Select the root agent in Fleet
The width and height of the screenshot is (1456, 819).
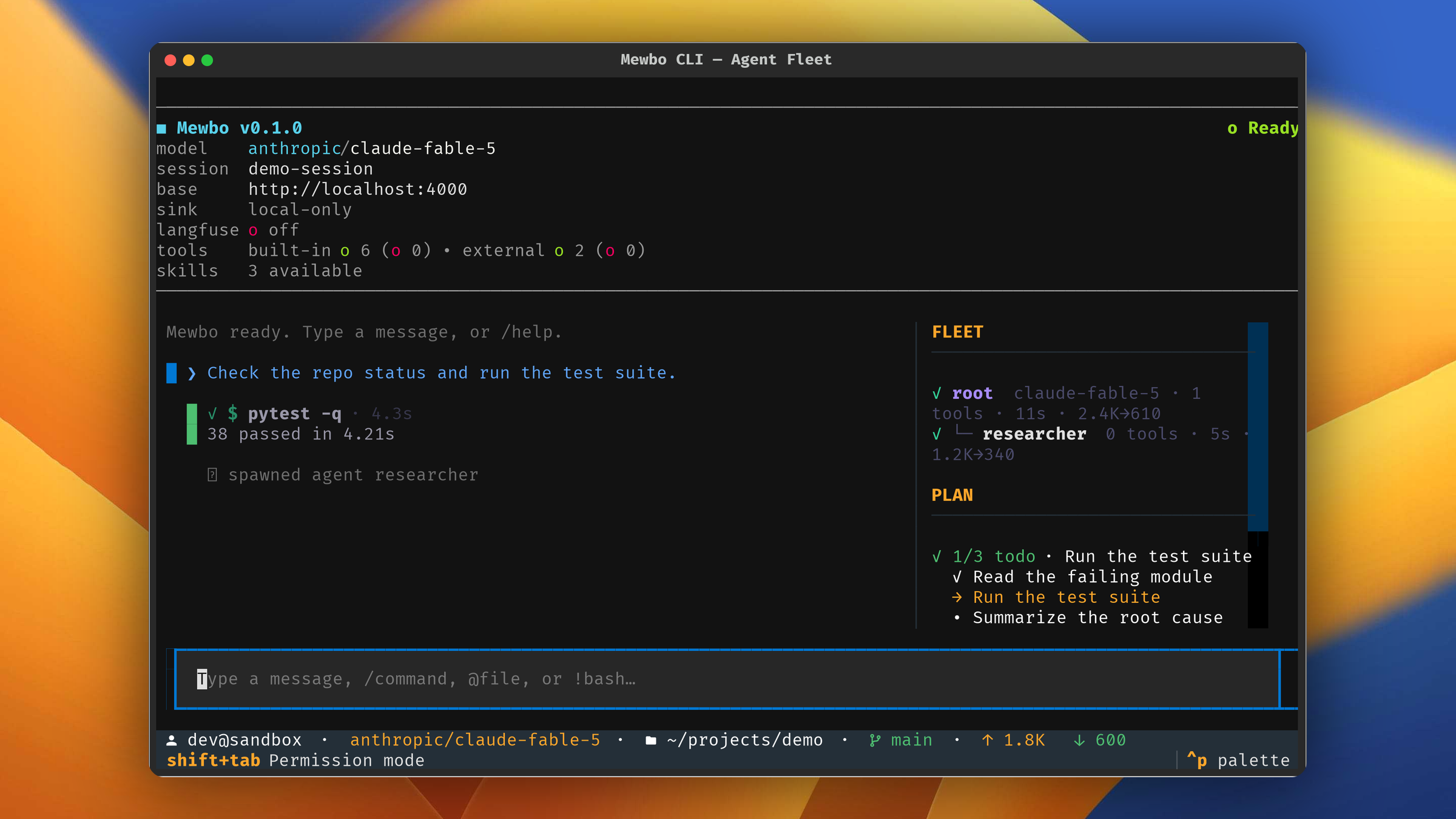tap(972, 394)
